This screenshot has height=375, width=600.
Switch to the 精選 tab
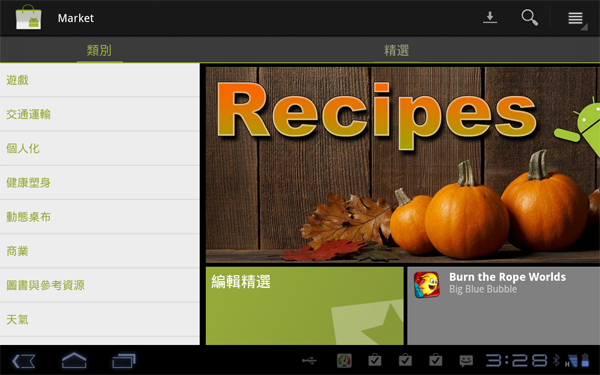(x=396, y=50)
